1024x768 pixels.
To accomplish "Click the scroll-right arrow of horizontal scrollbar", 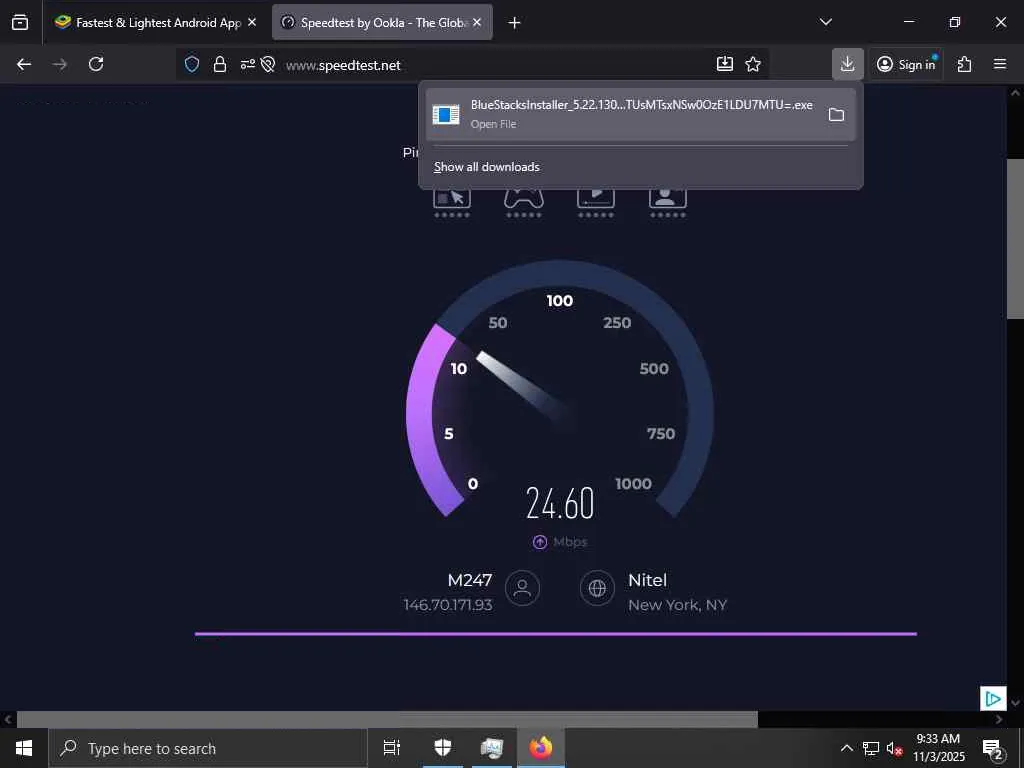I will click(999, 719).
